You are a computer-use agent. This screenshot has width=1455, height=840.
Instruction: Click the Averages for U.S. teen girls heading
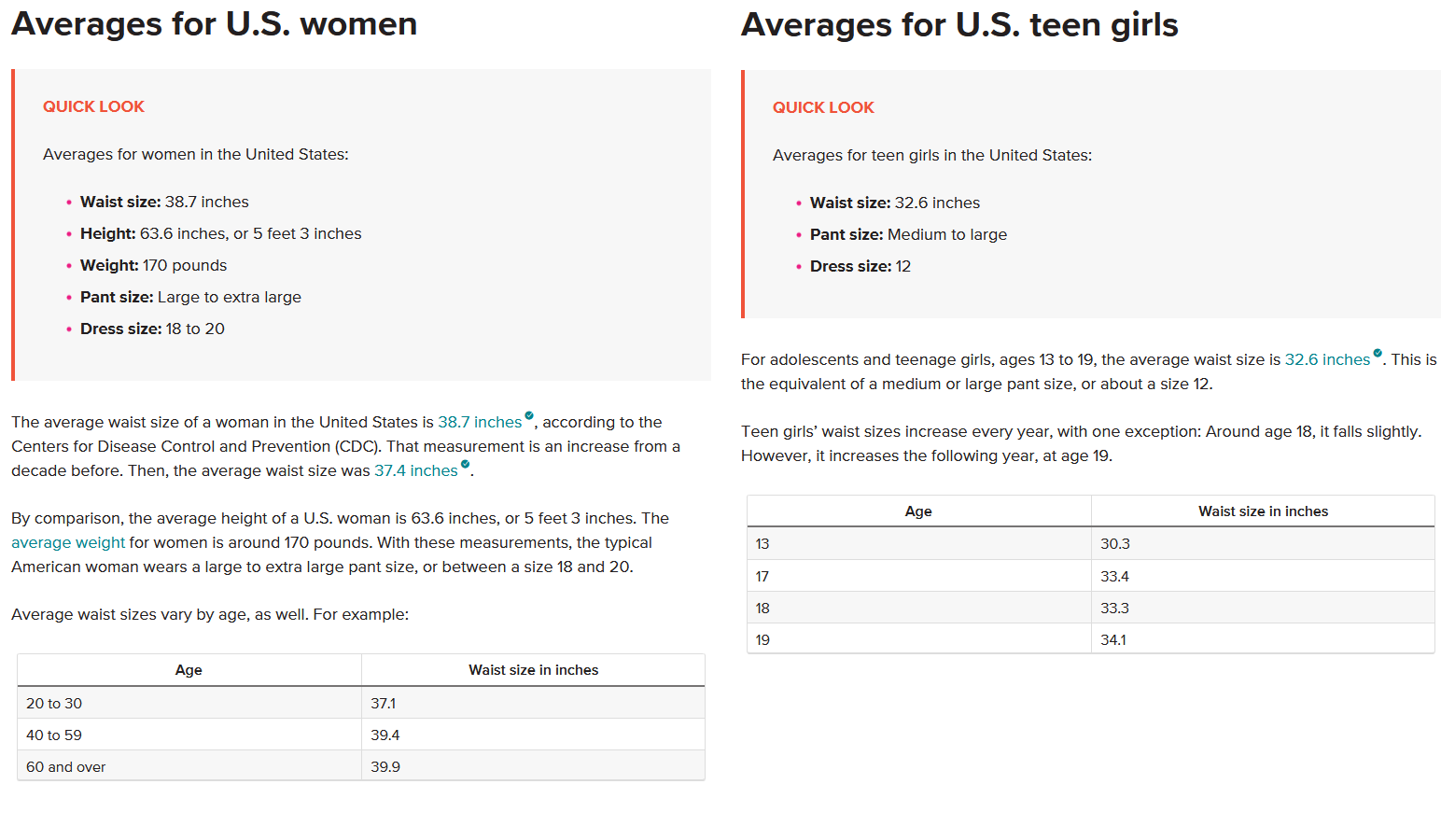point(959,24)
